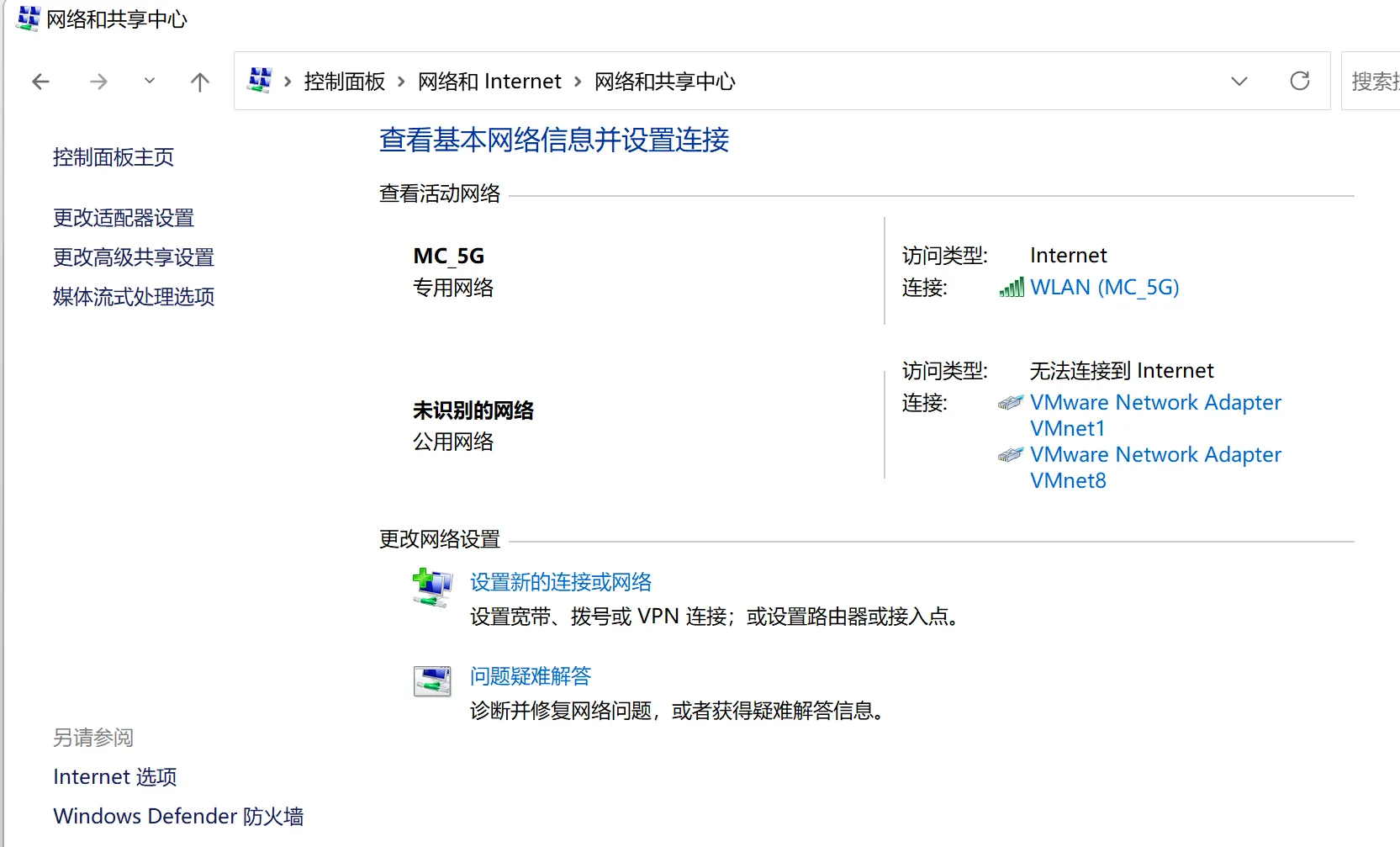Viewport: 1400px width, 847px height.
Task: Click the back navigation arrow
Action: click(40, 82)
